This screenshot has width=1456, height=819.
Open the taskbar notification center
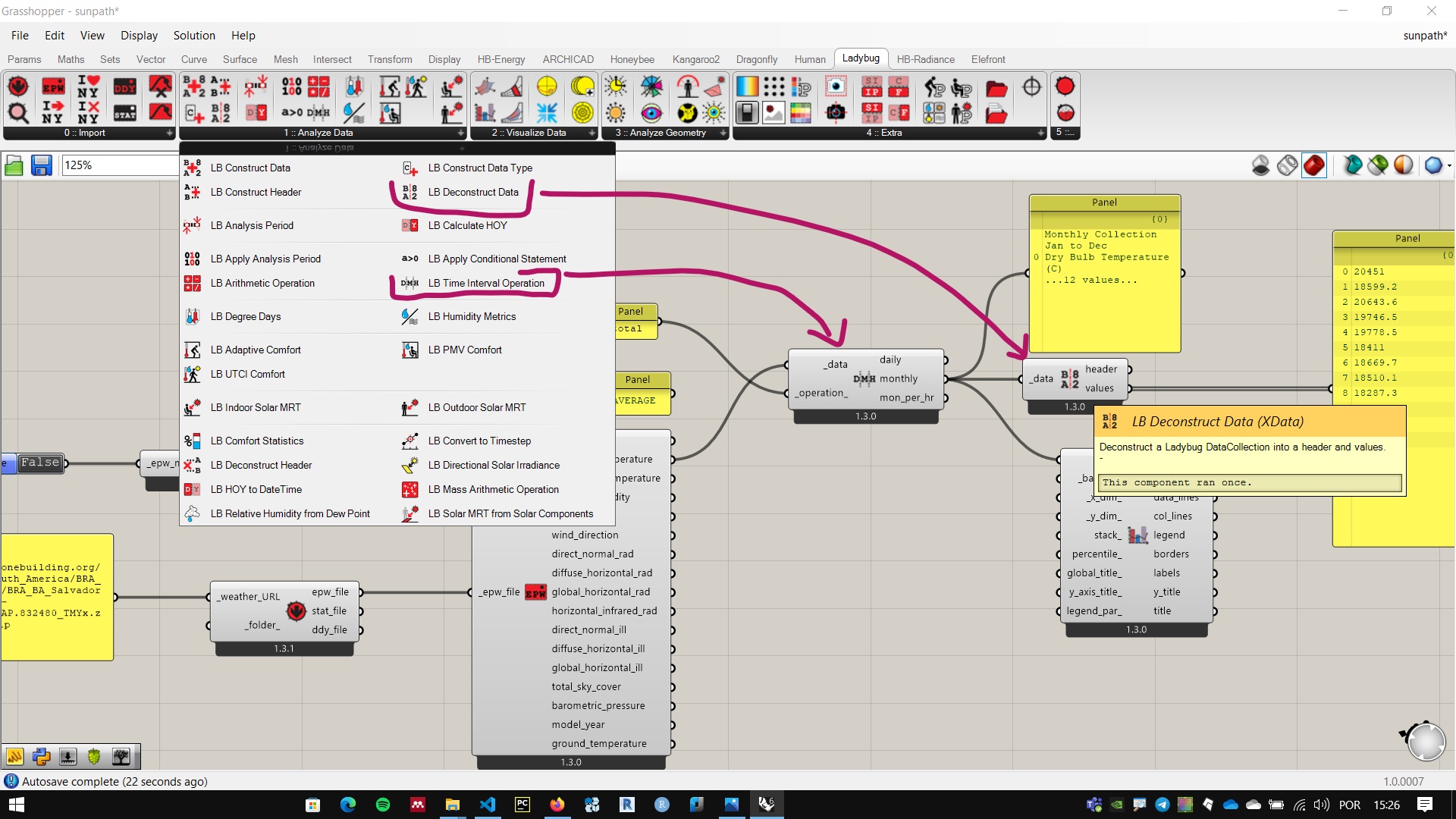point(1425,805)
